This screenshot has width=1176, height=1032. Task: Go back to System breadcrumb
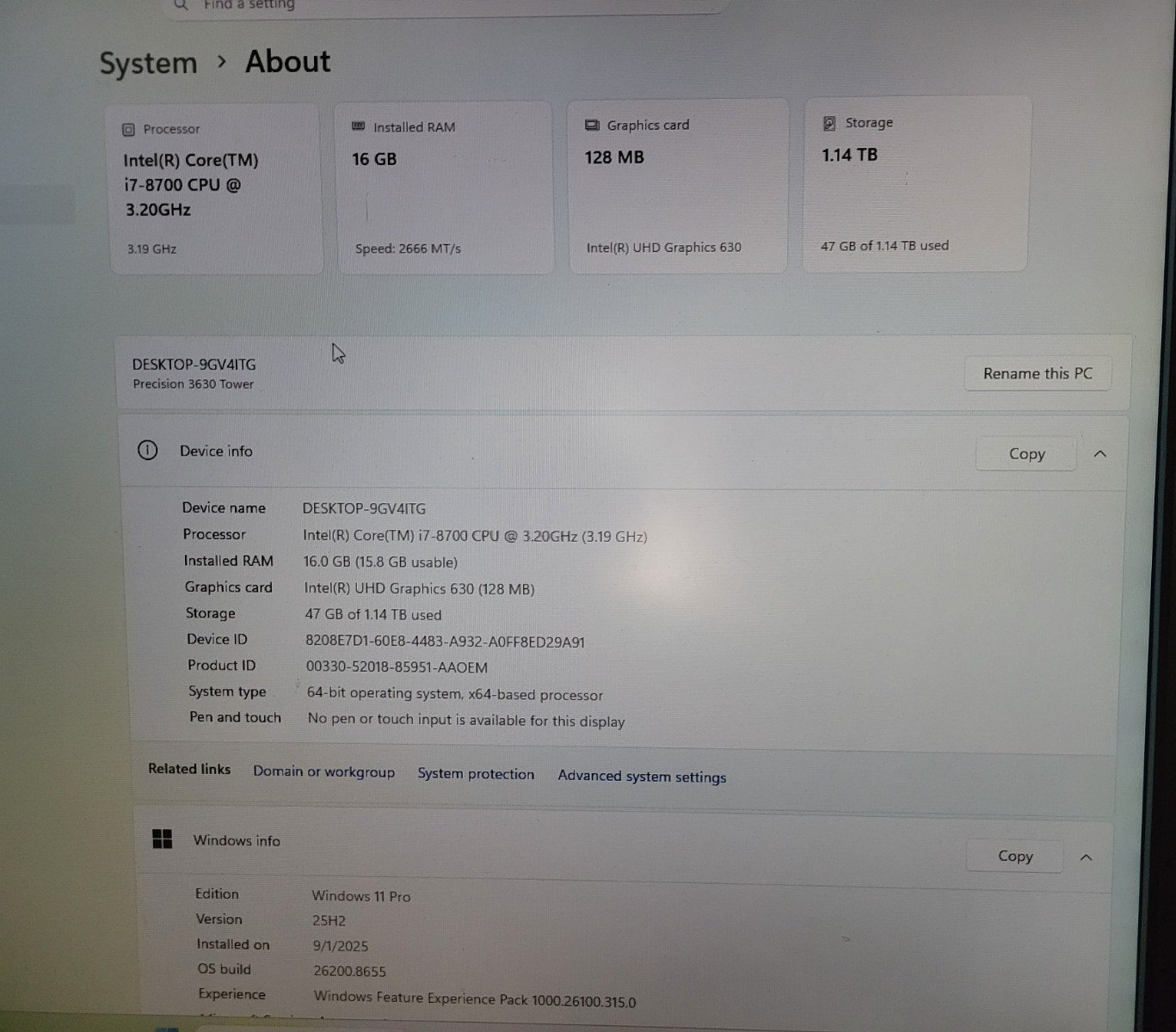148,63
